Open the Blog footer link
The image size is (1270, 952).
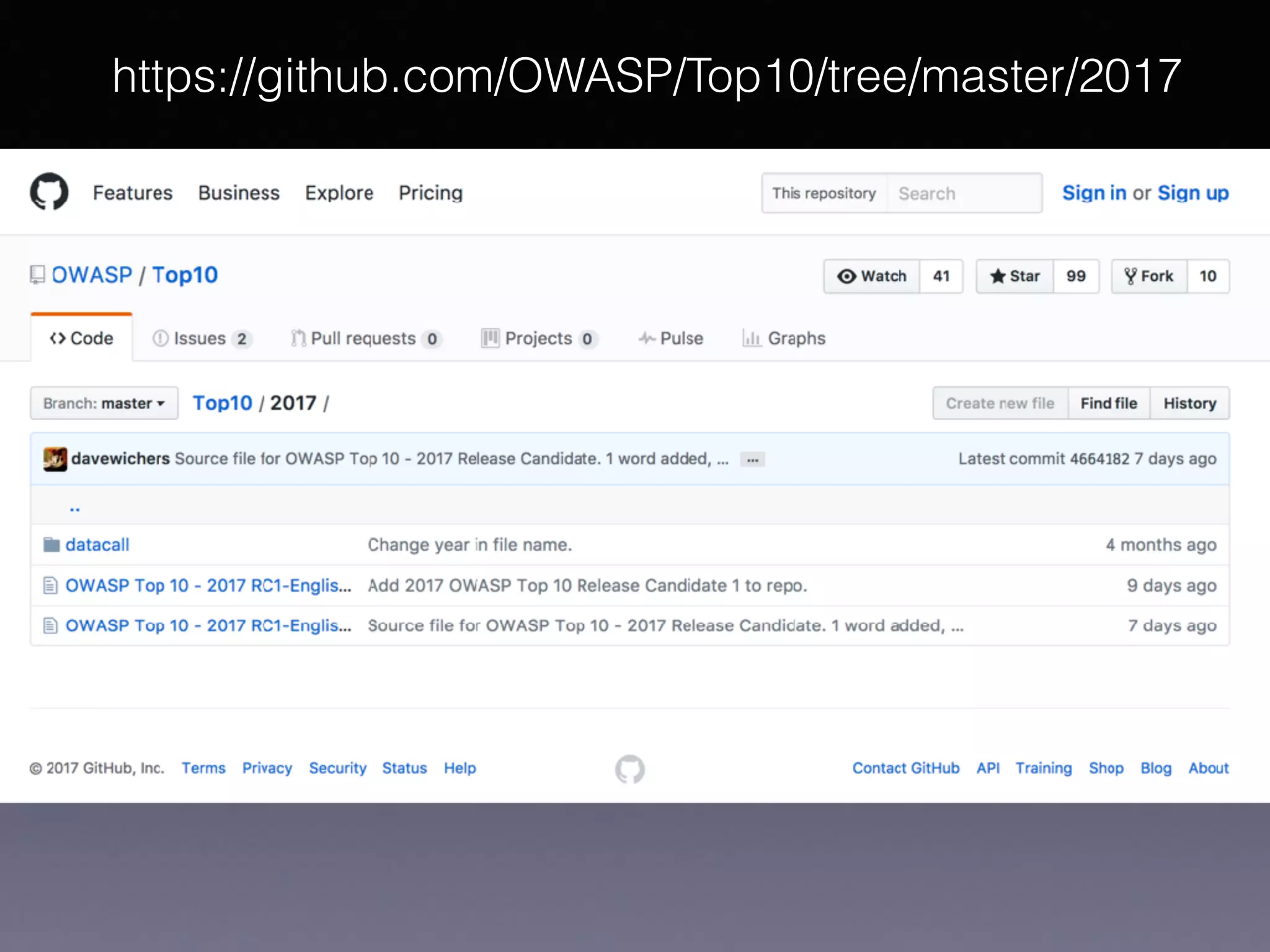click(x=1157, y=768)
